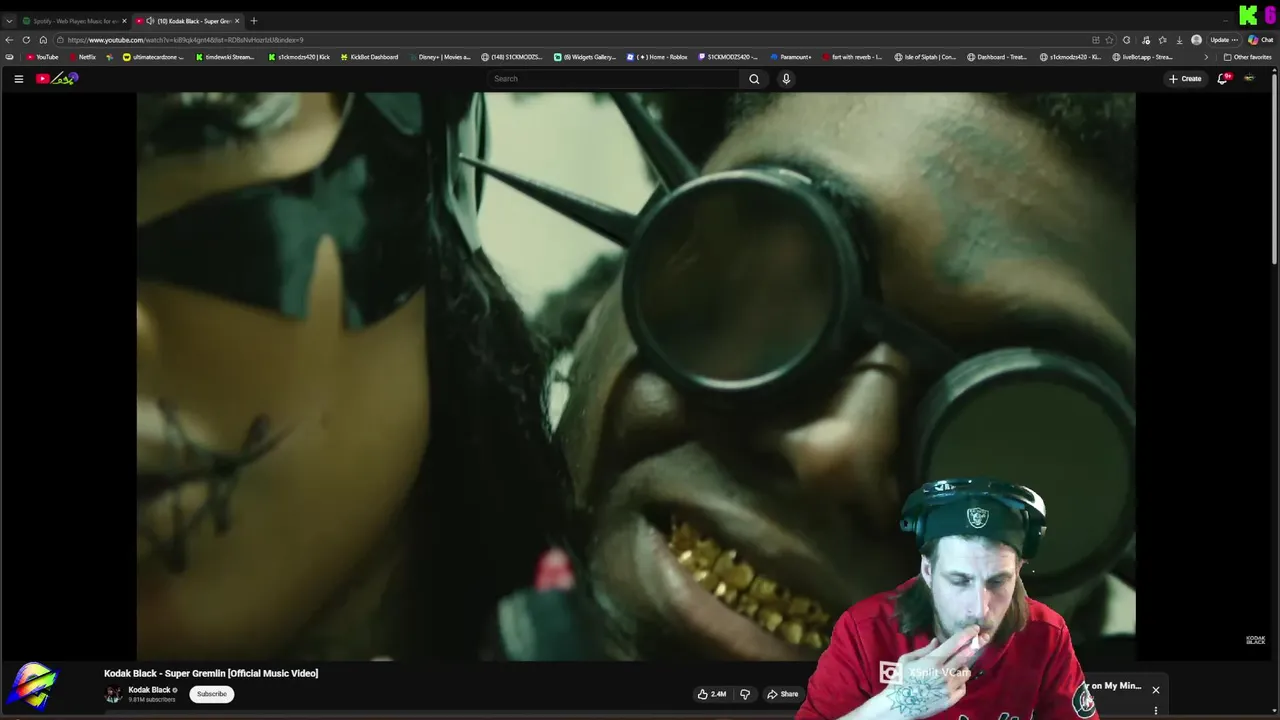Open the browser extensions refresh circle icon
Screen dimensions: 1280x720
(x=1127, y=40)
